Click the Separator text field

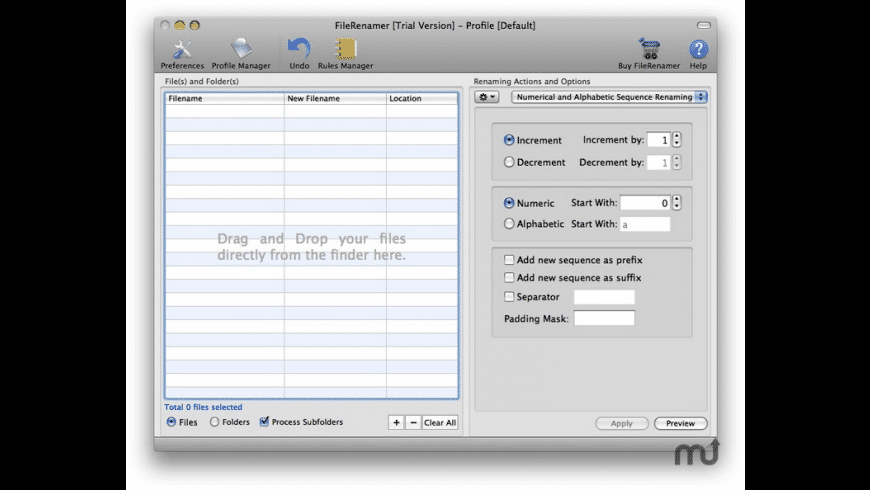point(604,297)
